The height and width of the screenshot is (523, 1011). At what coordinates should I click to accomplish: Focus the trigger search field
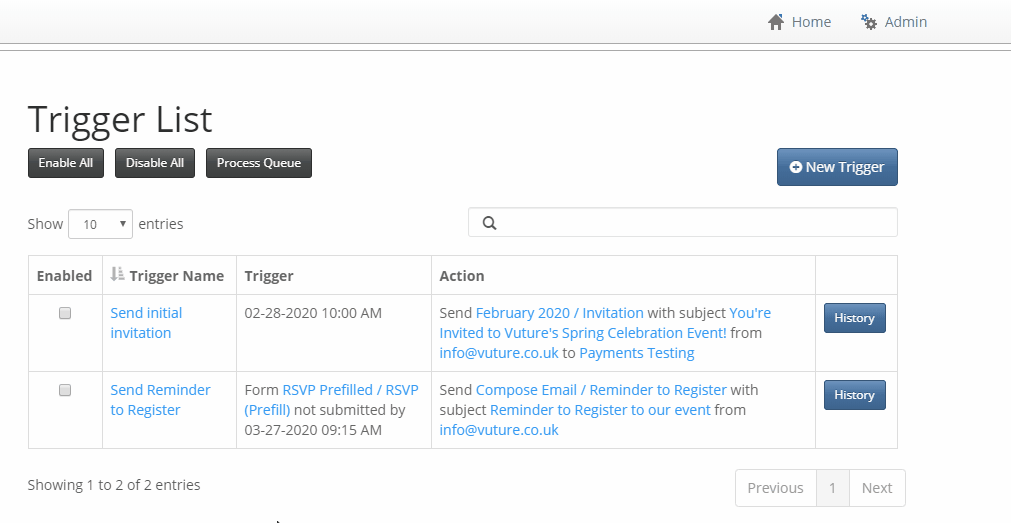[683, 222]
